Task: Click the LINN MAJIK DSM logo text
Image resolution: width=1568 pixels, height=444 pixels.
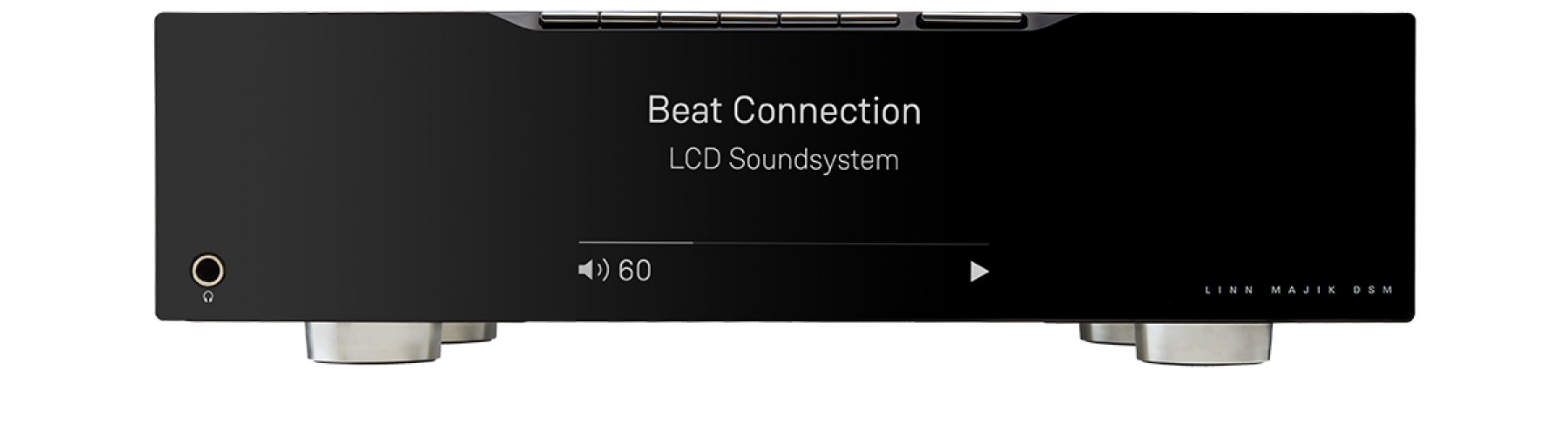Action: pos(1299,290)
